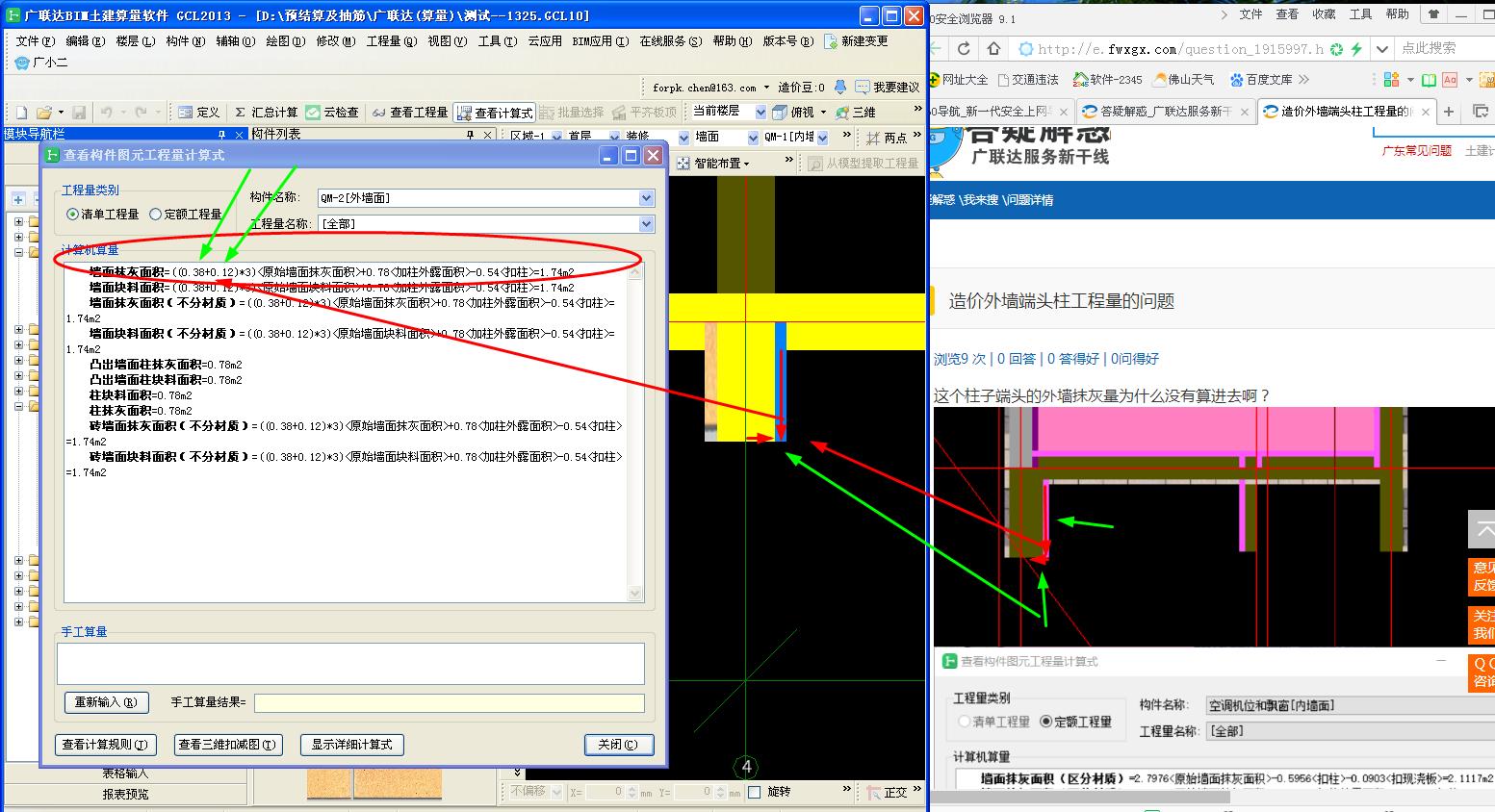Click the green book reading icon in browser

pyautogui.click(x=1430, y=80)
